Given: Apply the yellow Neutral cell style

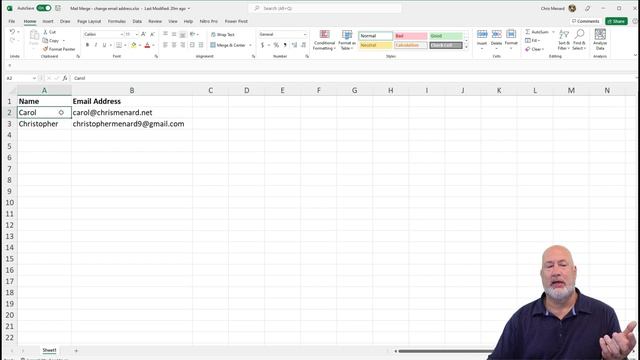Looking at the screenshot, I should click(376, 45).
